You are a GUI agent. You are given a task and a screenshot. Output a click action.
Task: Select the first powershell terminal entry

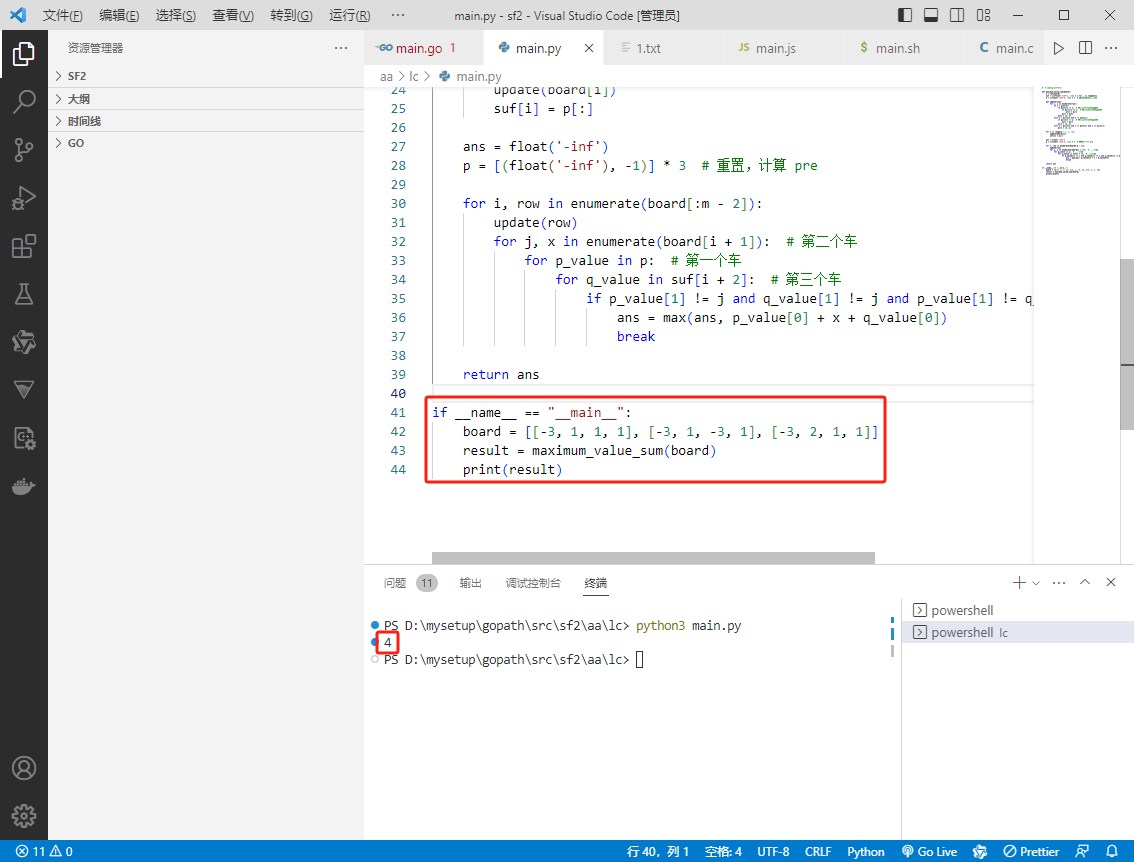point(1018,610)
